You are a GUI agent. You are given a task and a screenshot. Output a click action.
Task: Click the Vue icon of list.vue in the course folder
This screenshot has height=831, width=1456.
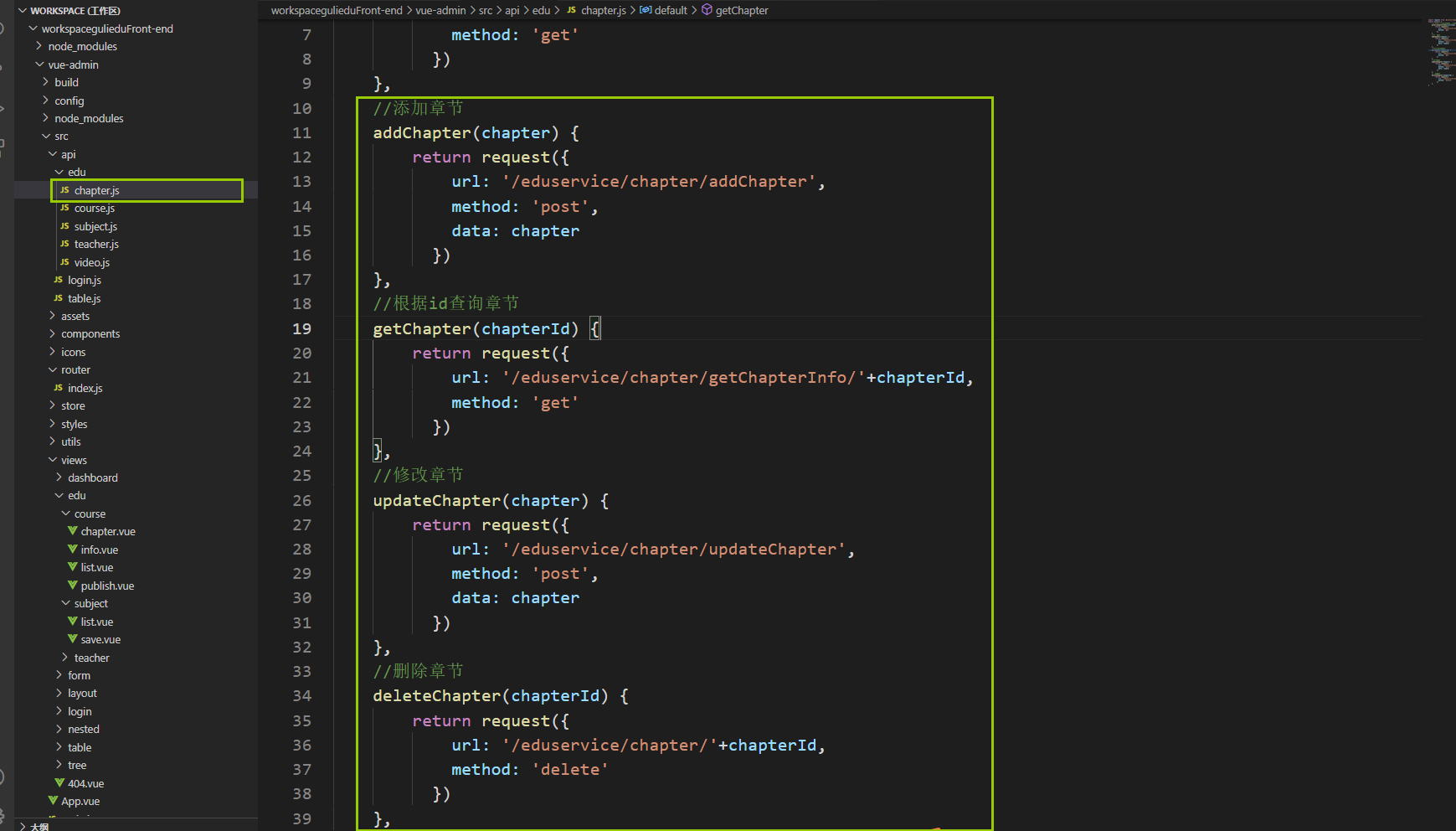(x=73, y=567)
